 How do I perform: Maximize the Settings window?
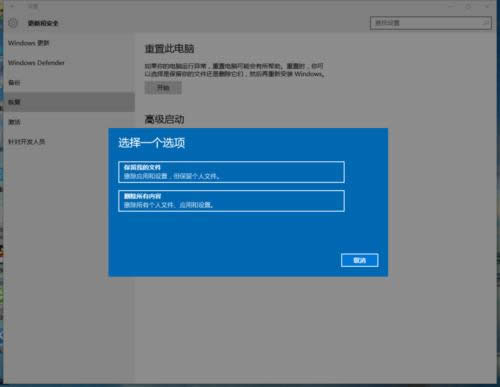pos(468,6)
